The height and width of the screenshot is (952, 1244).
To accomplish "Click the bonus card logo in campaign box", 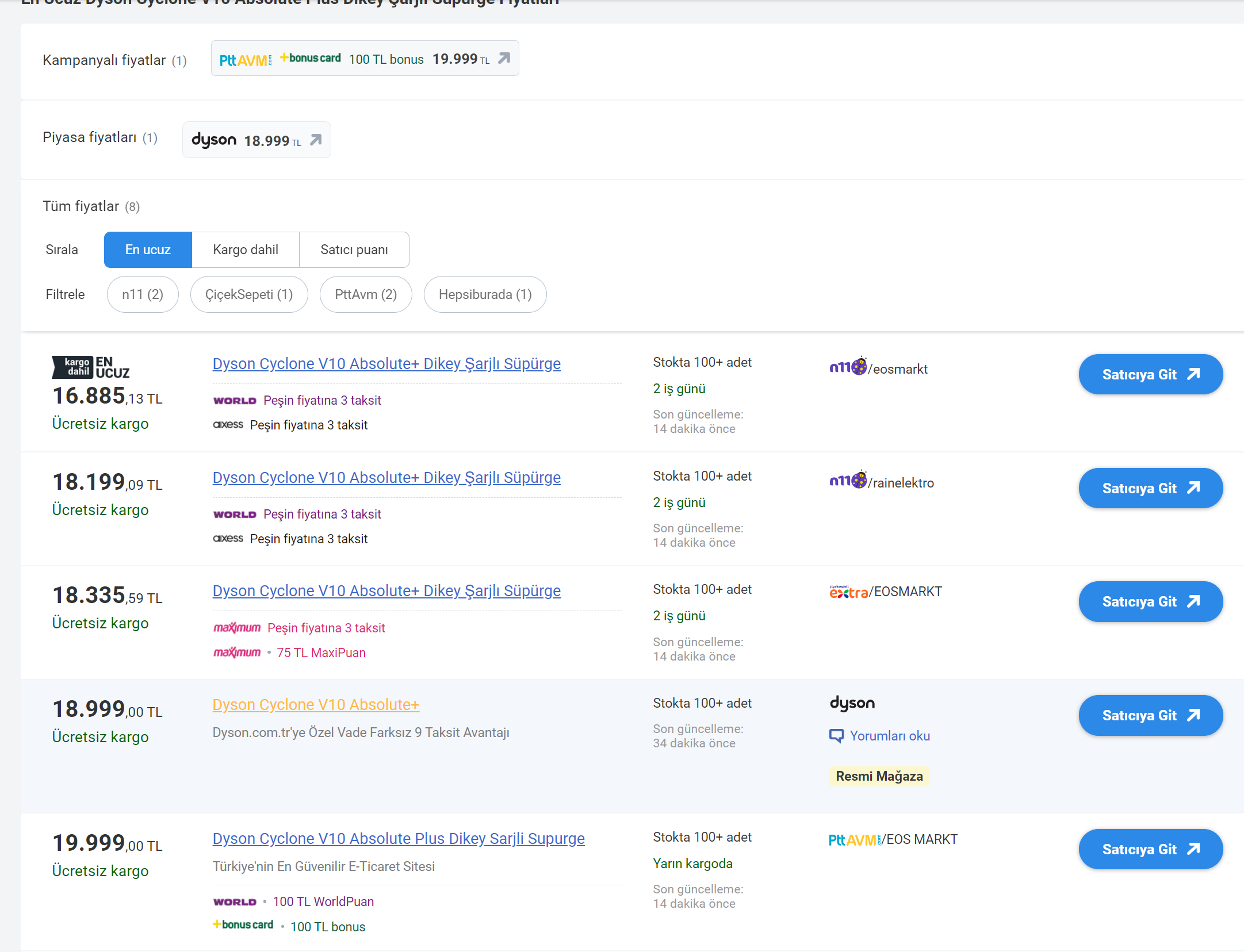I will pyautogui.click(x=311, y=58).
